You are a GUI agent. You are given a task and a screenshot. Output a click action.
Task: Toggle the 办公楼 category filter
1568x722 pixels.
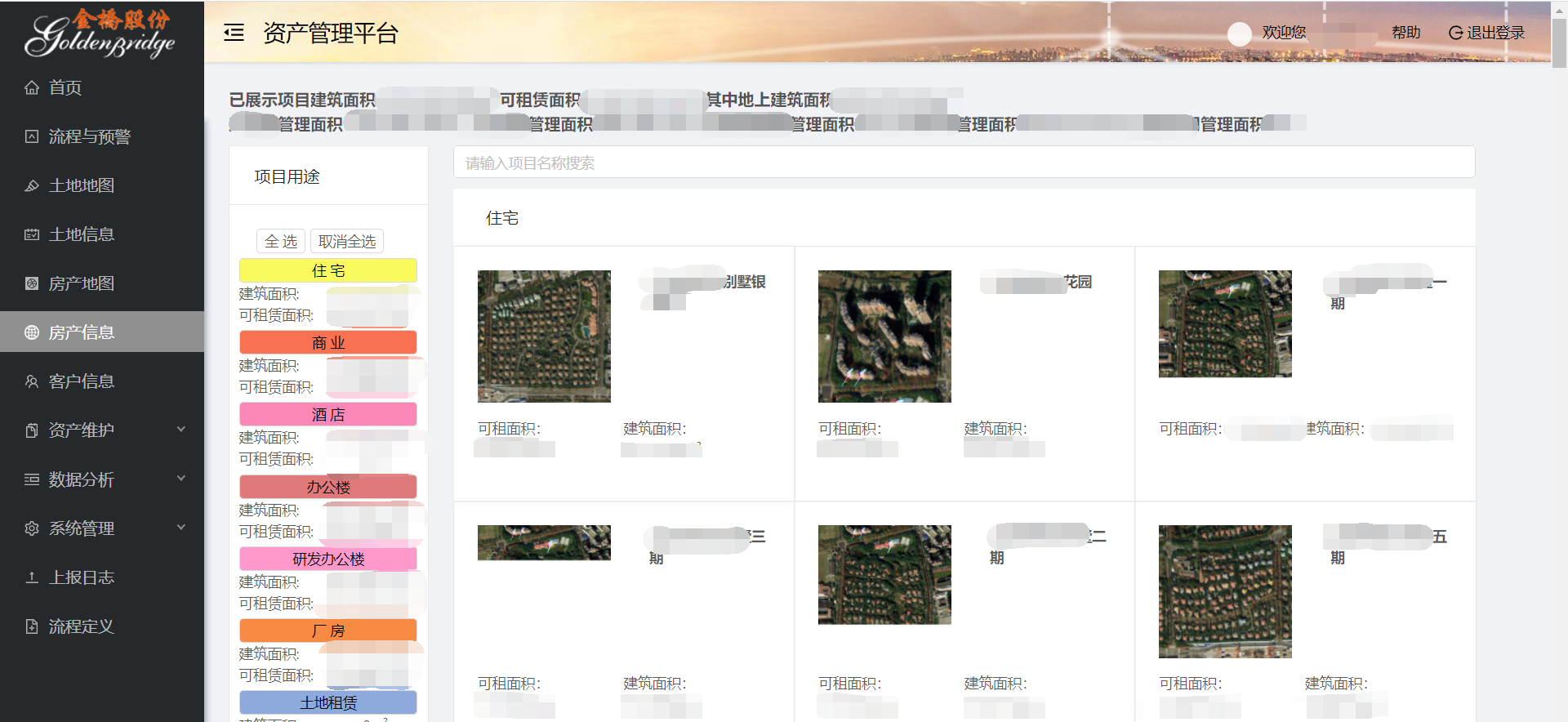tap(328, 487)
